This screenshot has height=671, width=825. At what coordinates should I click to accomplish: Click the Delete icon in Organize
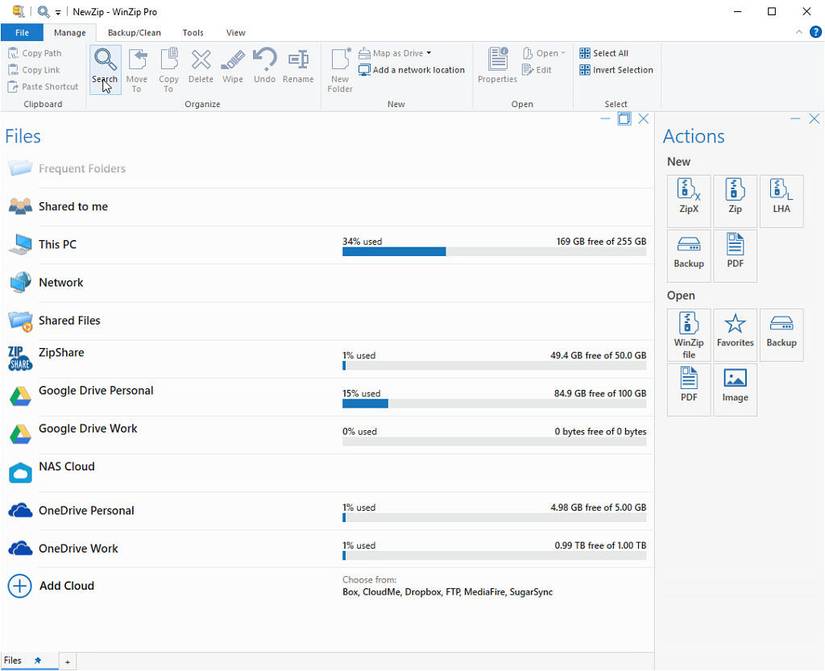(x=201, y=66)
